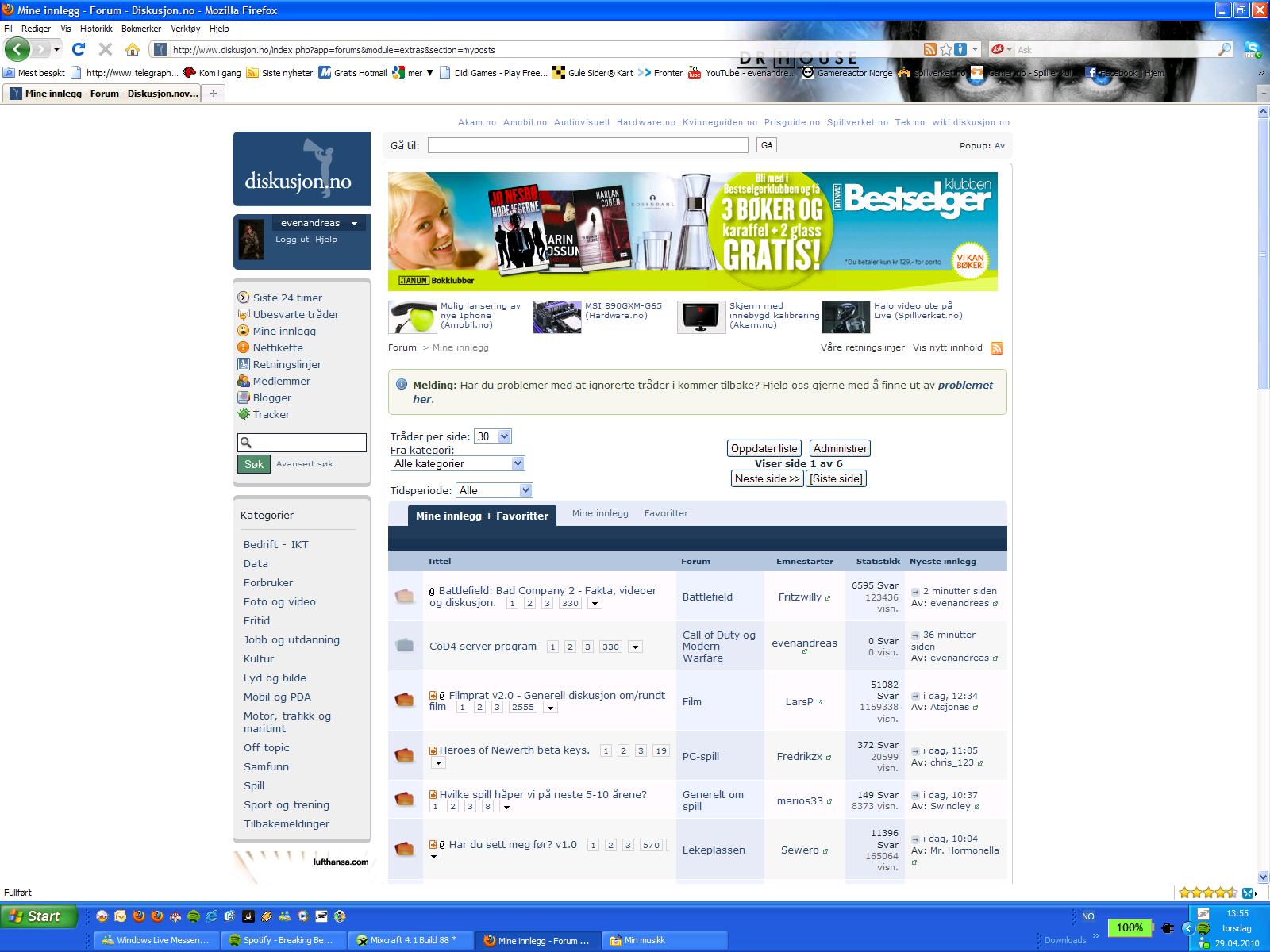1270x952 pixels.
Task: Switch to Favoritter tab
Action: point(666,513)
